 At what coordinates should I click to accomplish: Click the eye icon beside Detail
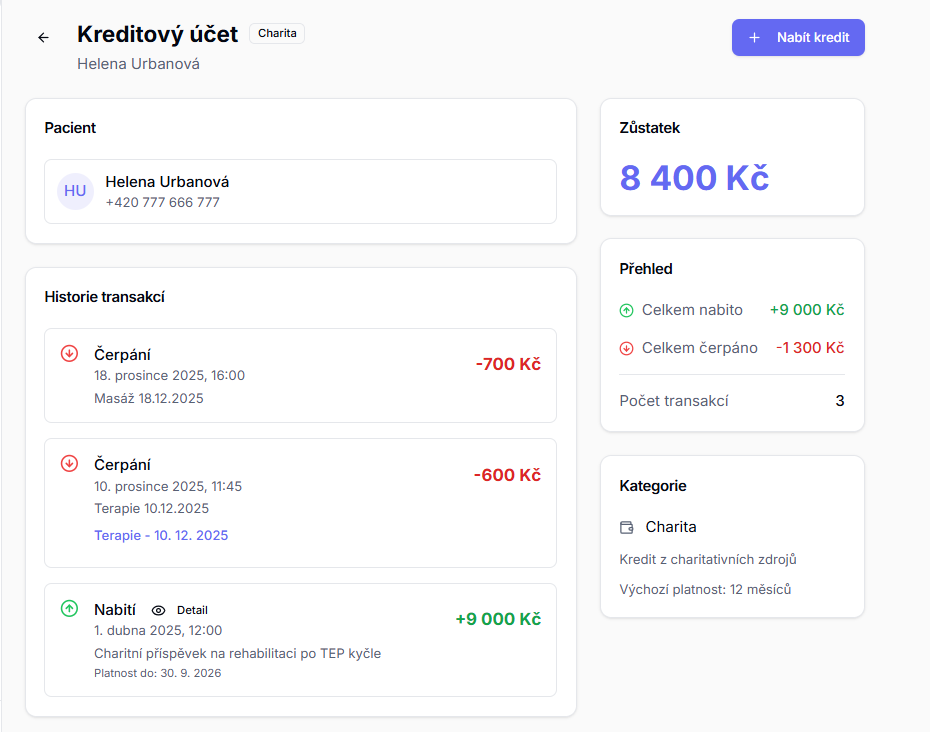tap(158, 610)
